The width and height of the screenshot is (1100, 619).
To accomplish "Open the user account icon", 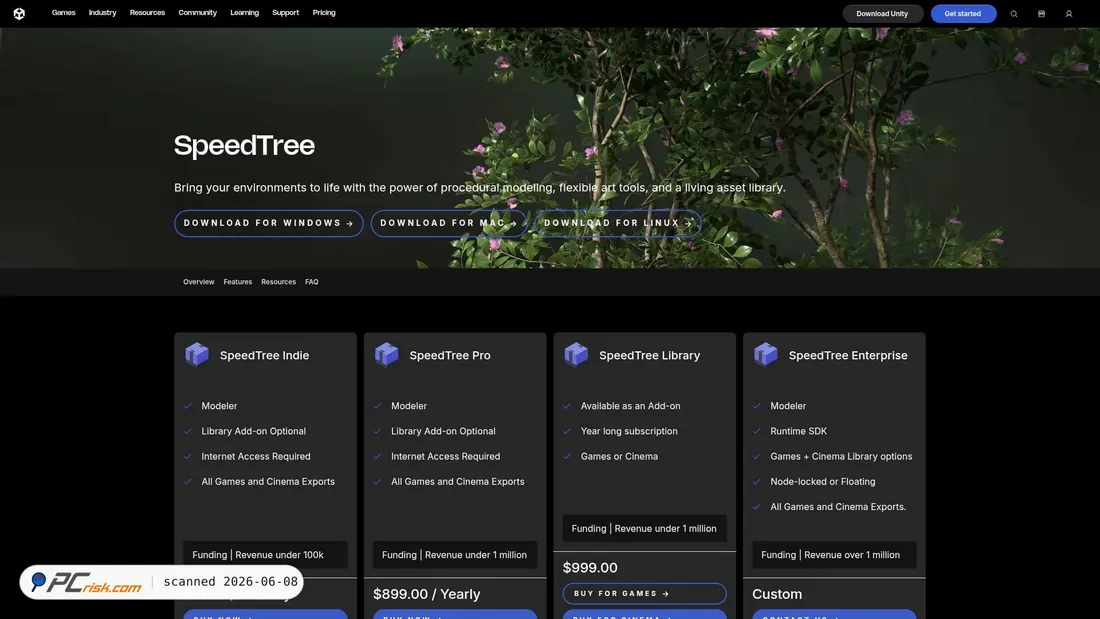I will click(1068, 13).
